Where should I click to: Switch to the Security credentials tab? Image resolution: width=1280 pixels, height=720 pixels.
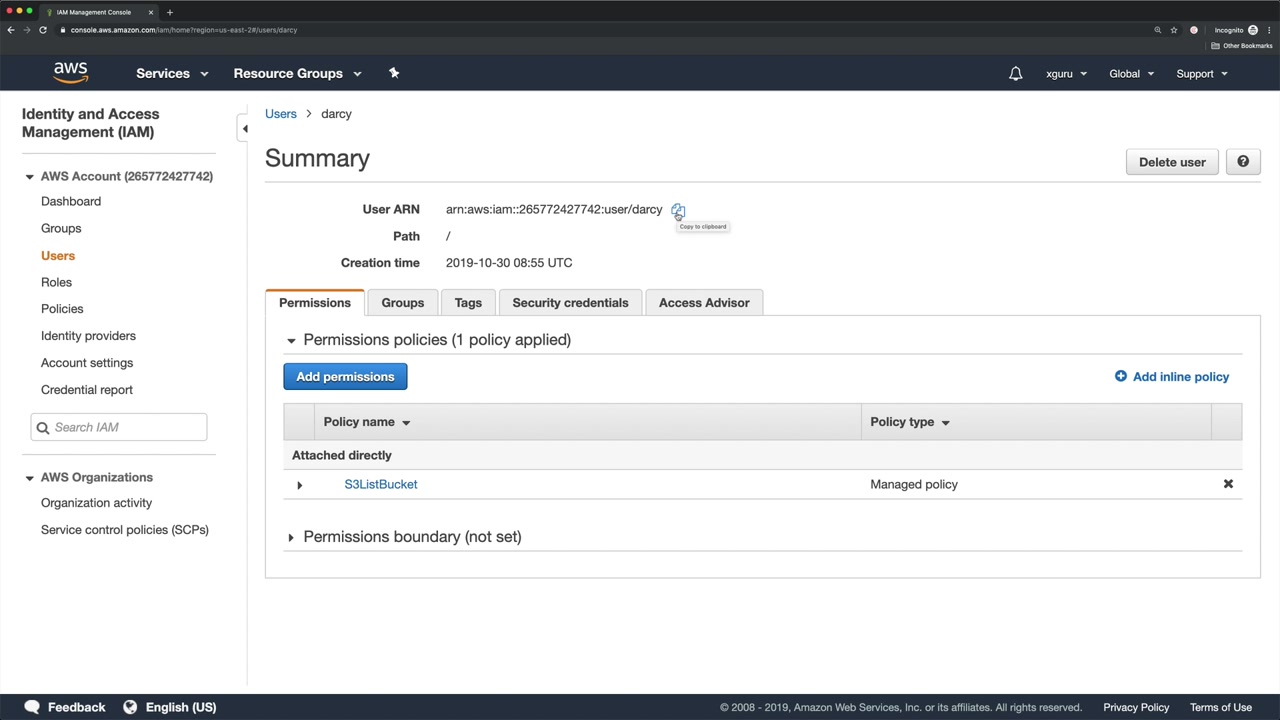point(570,303)
